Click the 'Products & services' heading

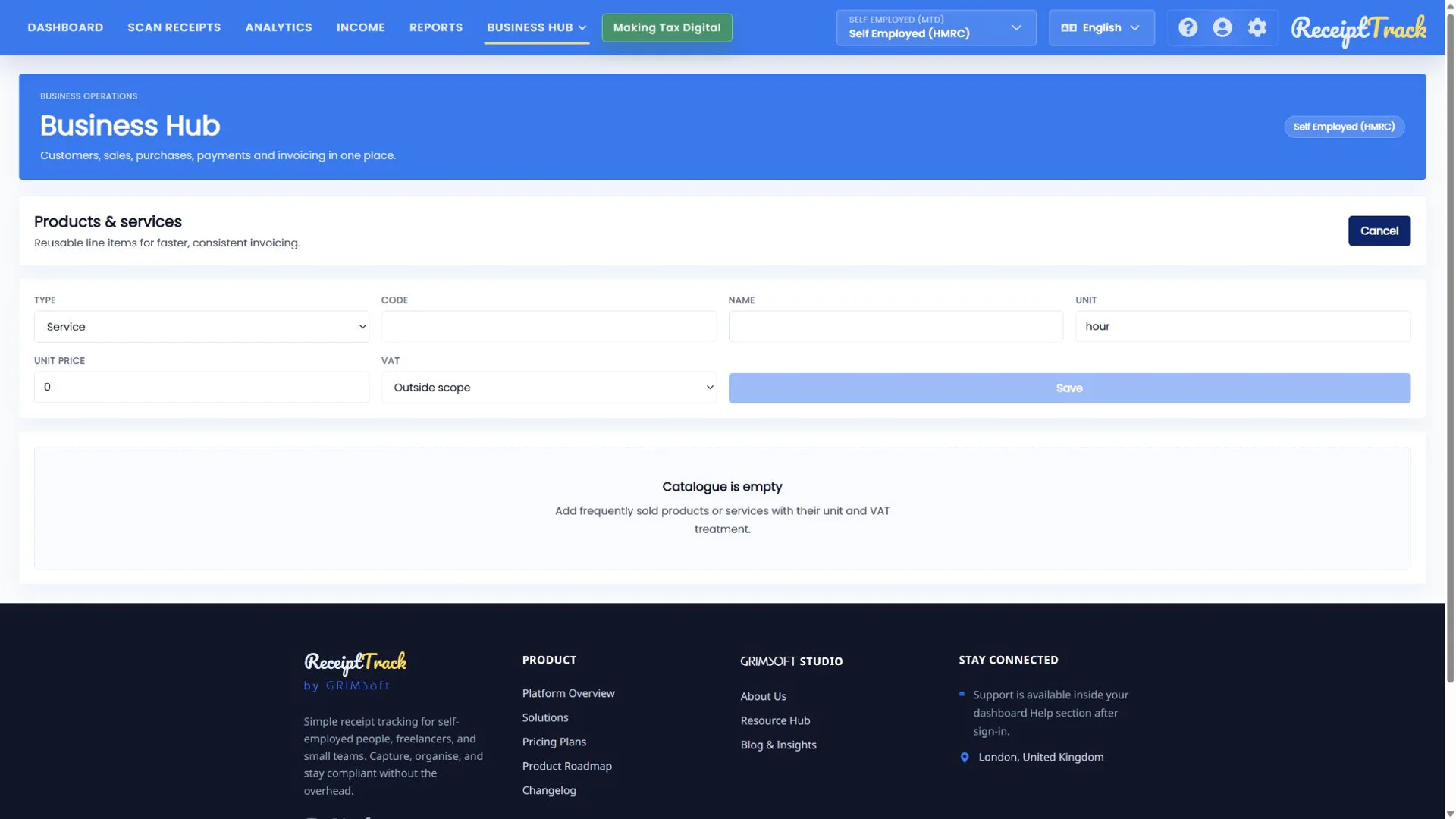[x=108, y=222]
